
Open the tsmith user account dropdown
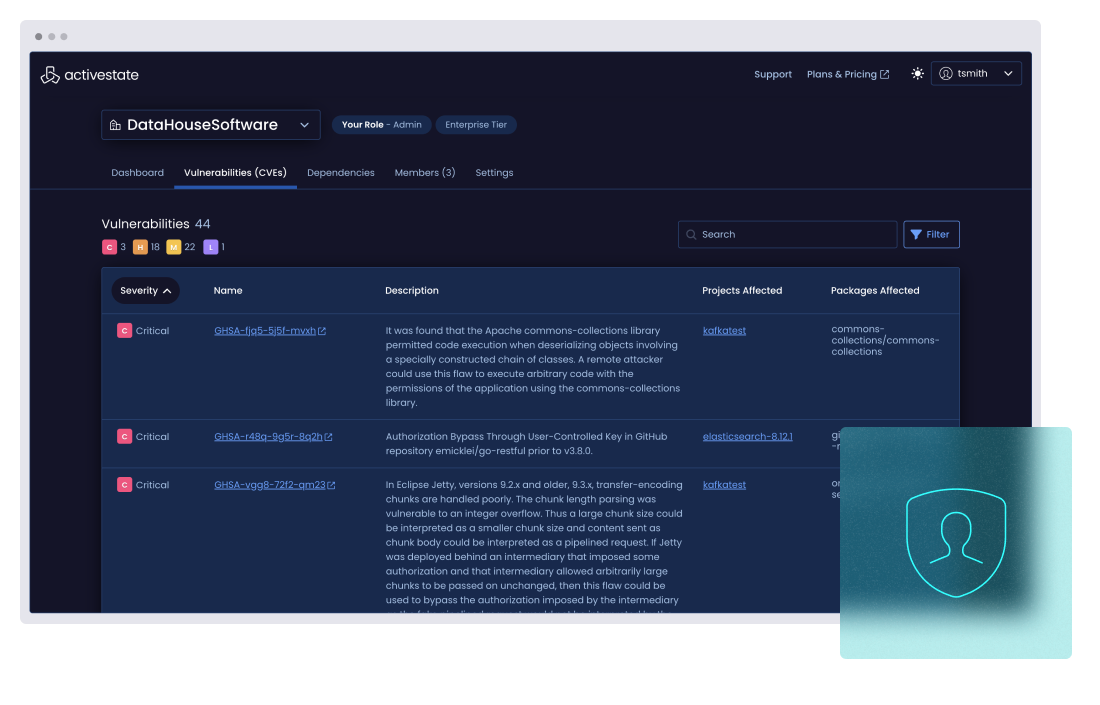pyautogui.click(x=976, y=74)
